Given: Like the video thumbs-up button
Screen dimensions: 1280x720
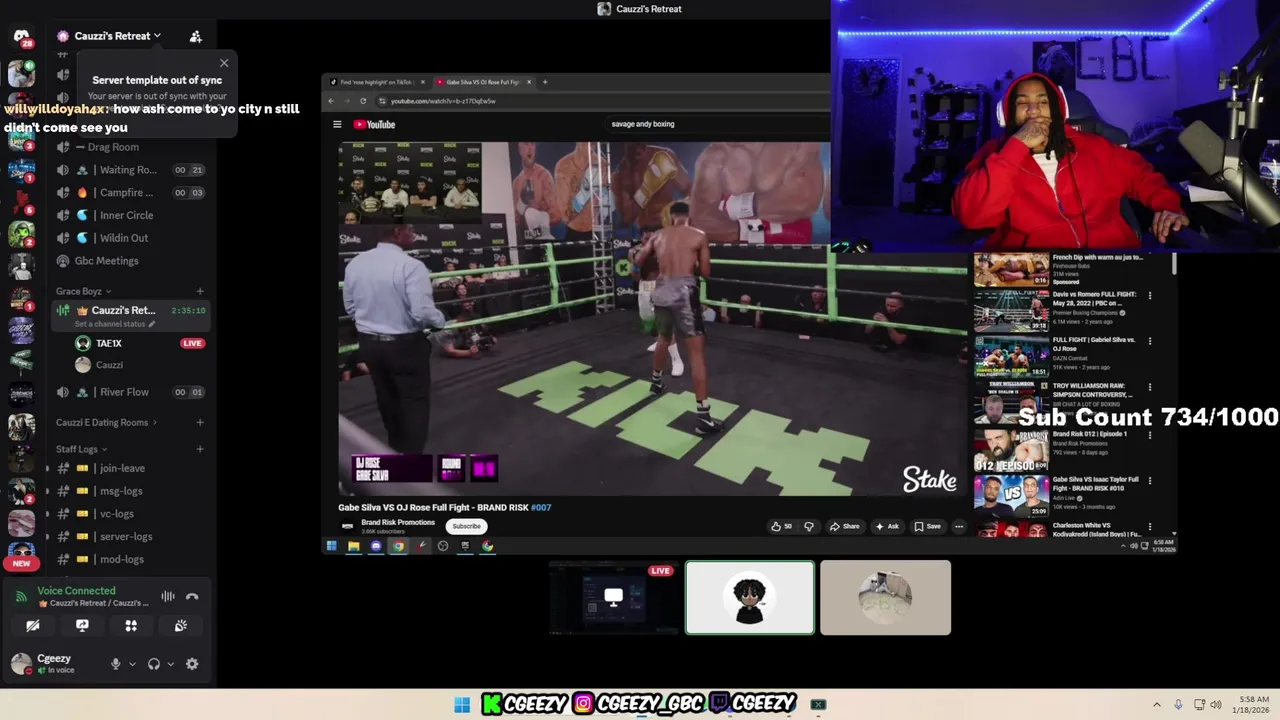Looking at the screenshot, I should pyautogui.click(x=781, y=526).
